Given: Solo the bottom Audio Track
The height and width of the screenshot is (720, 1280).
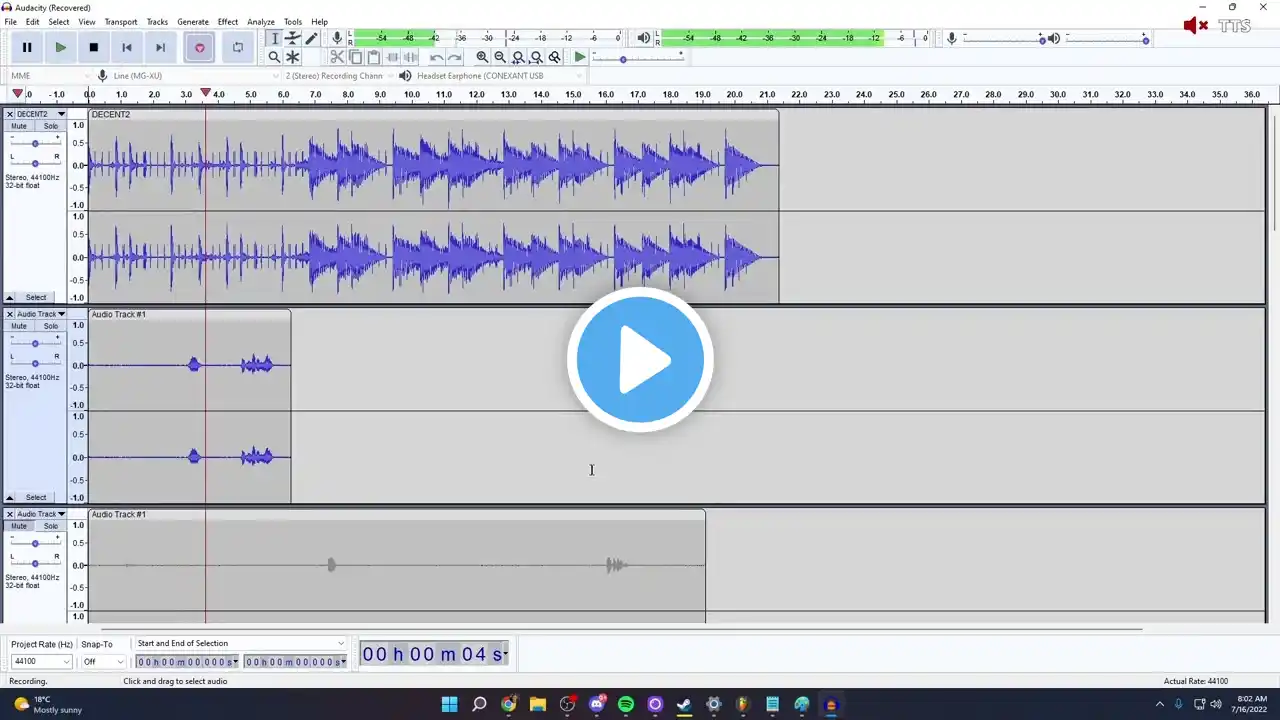Looking at the screenshot, I should 50,526.
